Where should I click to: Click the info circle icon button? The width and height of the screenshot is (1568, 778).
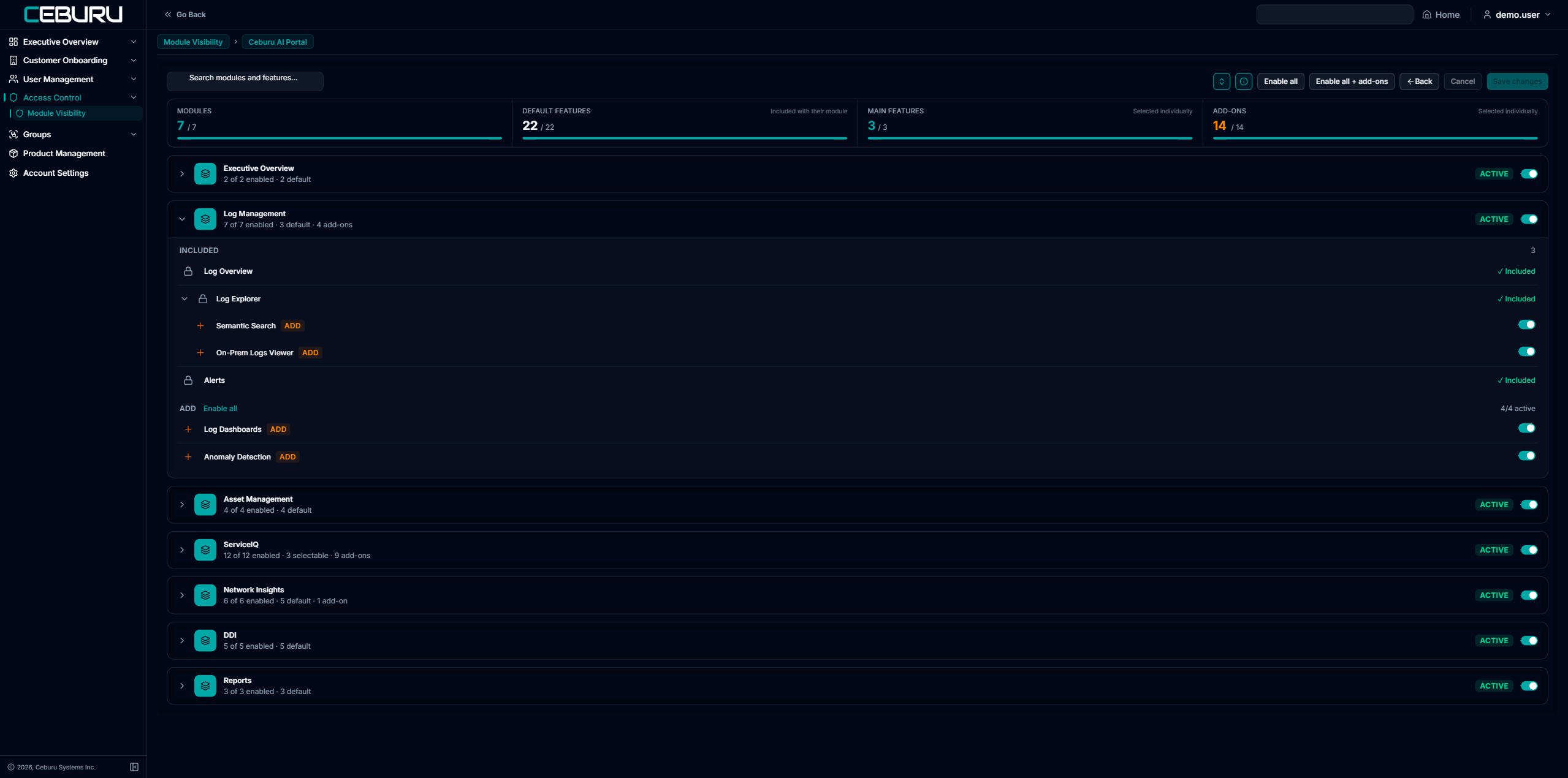(1243, 81)
